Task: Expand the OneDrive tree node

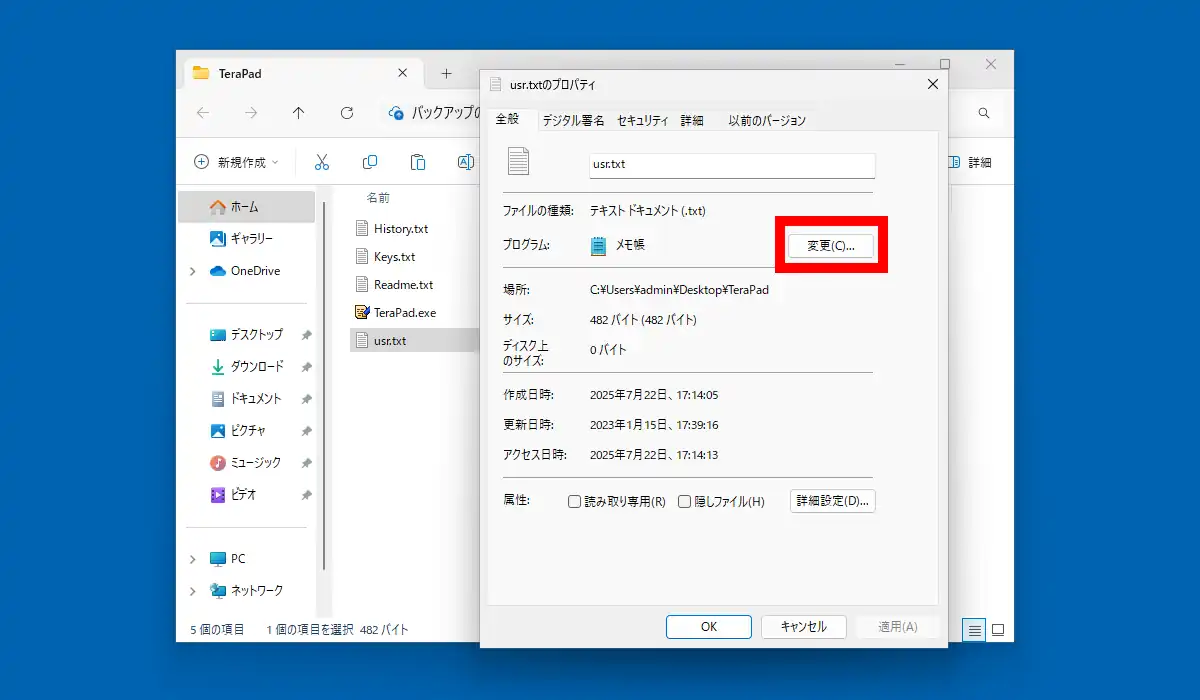Action: (192, 271)
